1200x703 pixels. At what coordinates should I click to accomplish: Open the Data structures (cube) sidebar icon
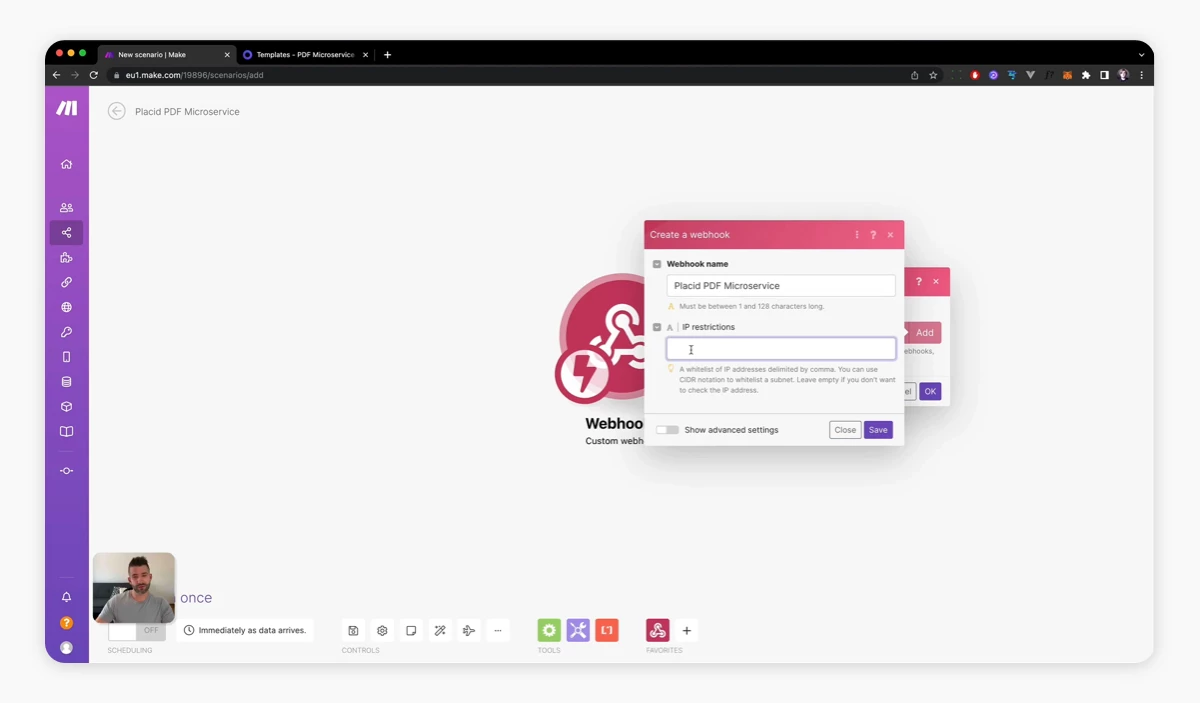66,407
